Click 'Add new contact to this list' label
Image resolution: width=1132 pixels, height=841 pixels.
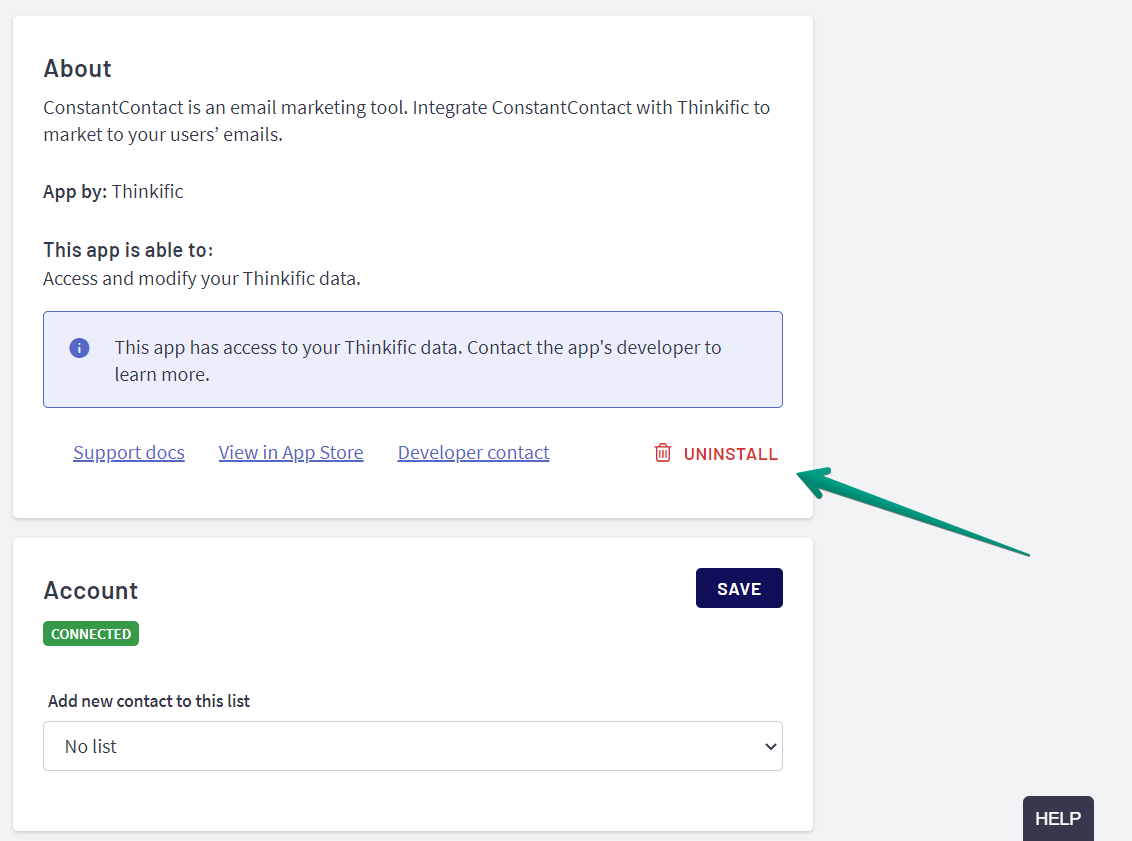point(149,701)
